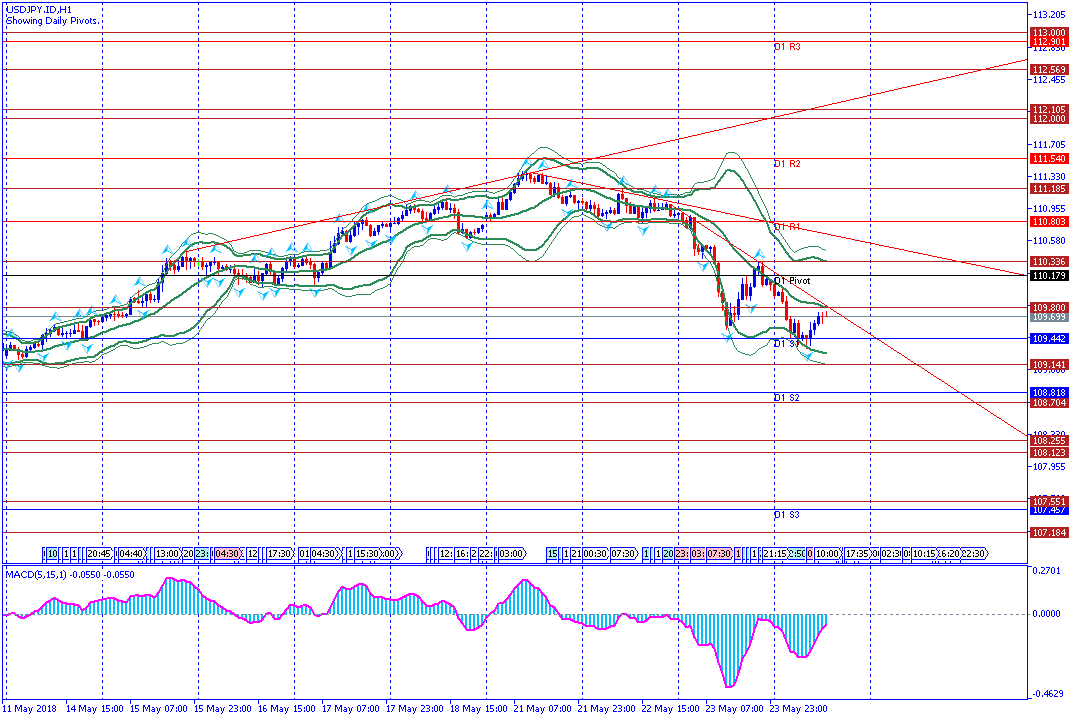Select the 10:15 event marker
1080x720 pixels.
pyautogui.click(x=924, y=554)
